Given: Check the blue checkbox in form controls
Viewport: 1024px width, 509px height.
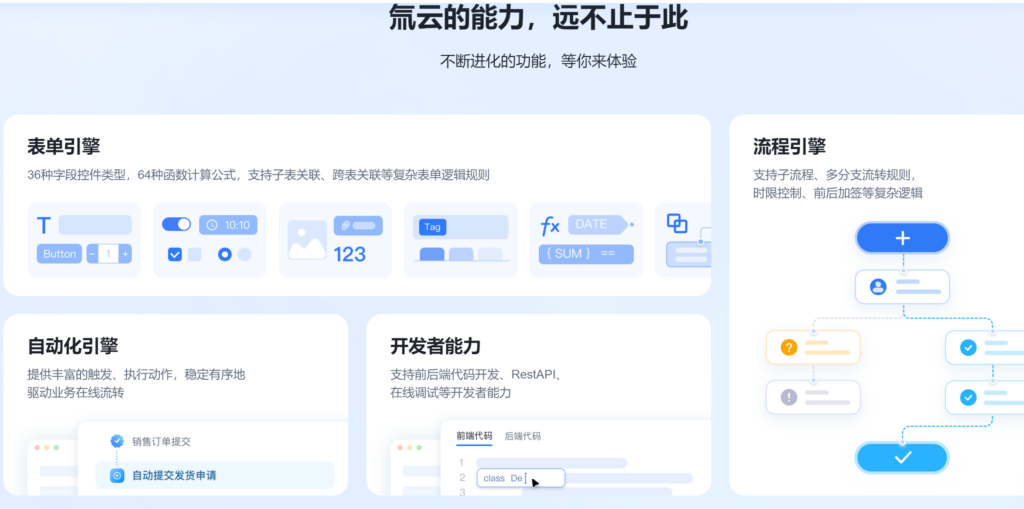Looking at the screenshot, I should pos(175,254).
